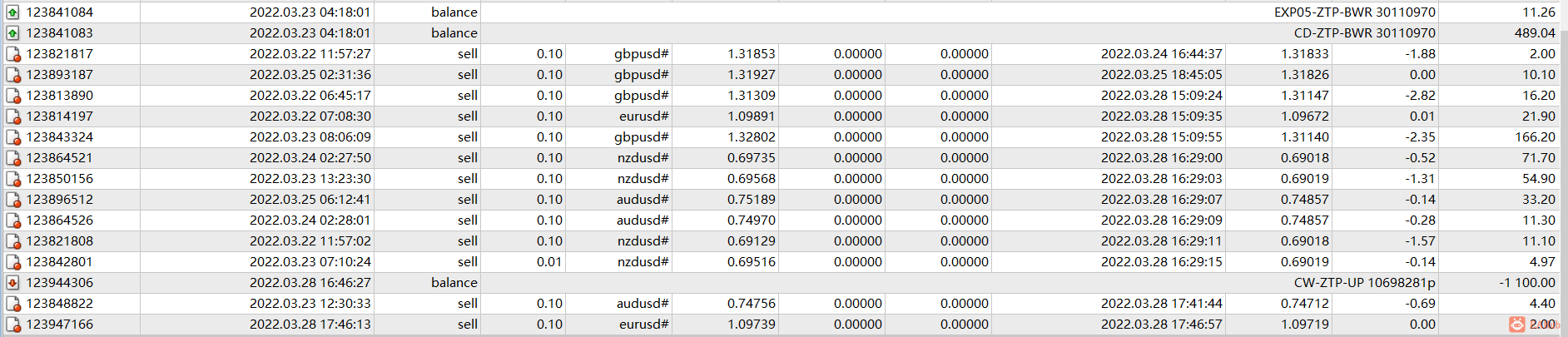This screenshot has height=337, width=1568.
Task: Select order number 123843324
Action: [x=60, y=136]
